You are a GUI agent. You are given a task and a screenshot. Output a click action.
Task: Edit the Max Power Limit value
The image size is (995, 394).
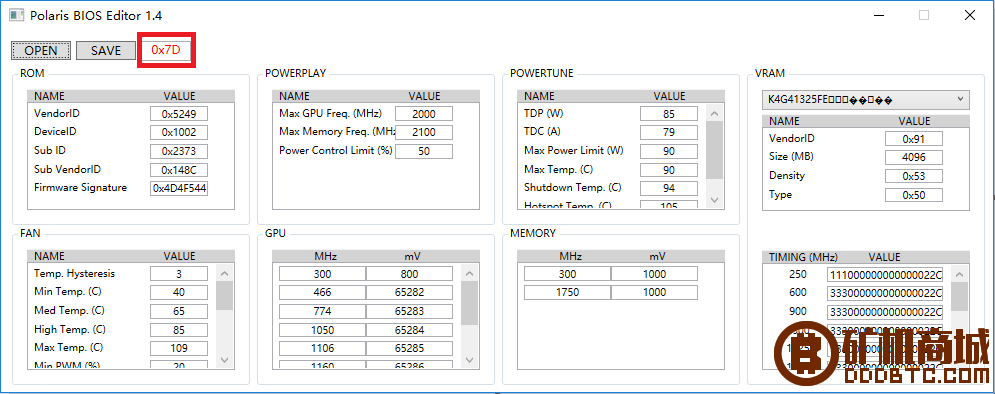click(669, 151)
